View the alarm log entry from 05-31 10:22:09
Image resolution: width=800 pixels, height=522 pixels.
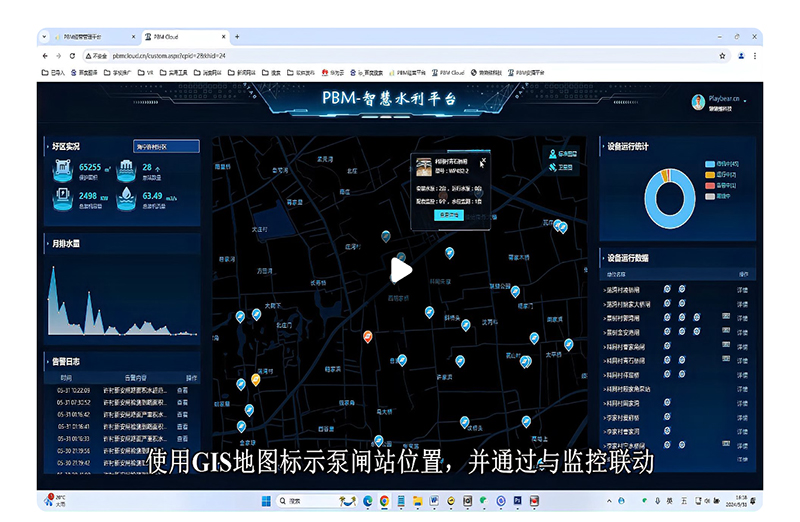(182, 390)
